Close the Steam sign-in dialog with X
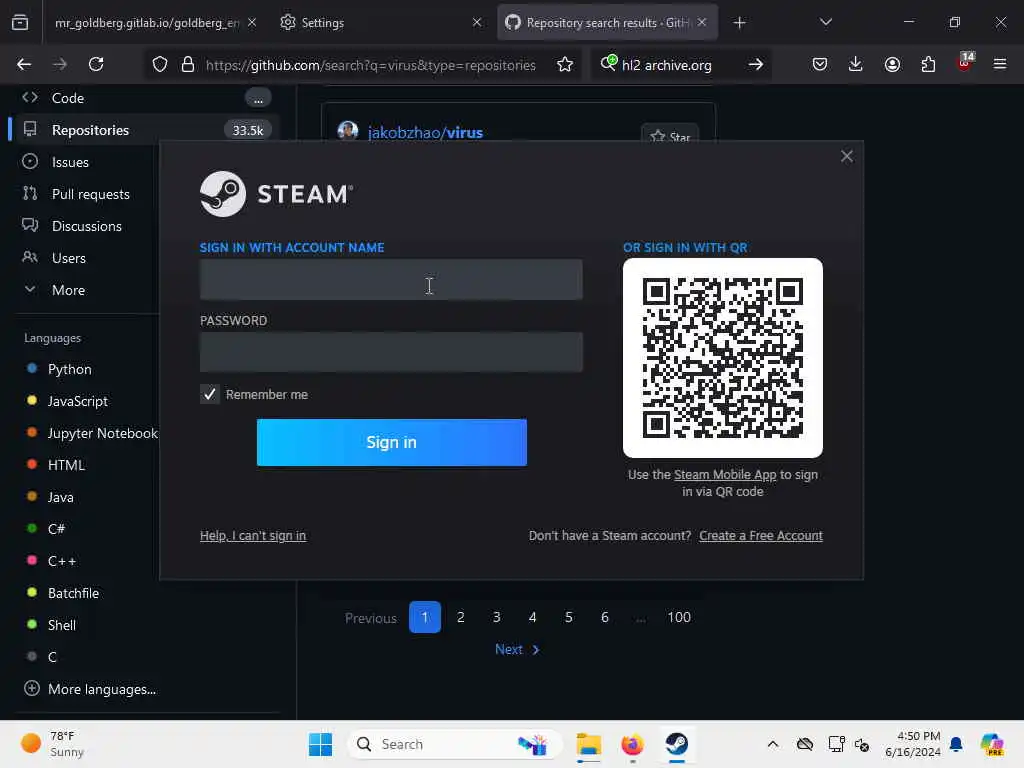 click(847, 156)
